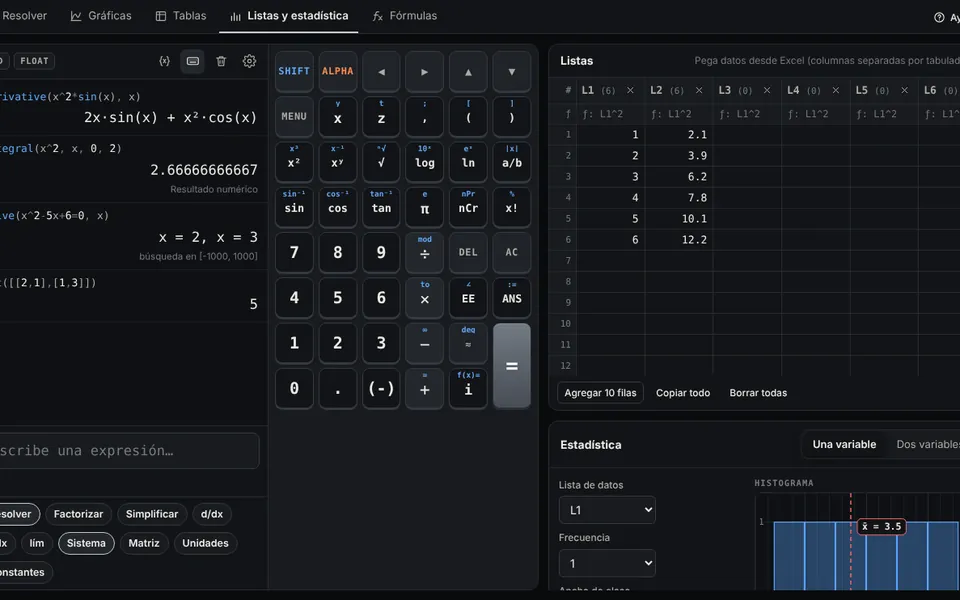960x600 pixels.
Task: Click the up arrow cursor key
Action: point(468,72)
